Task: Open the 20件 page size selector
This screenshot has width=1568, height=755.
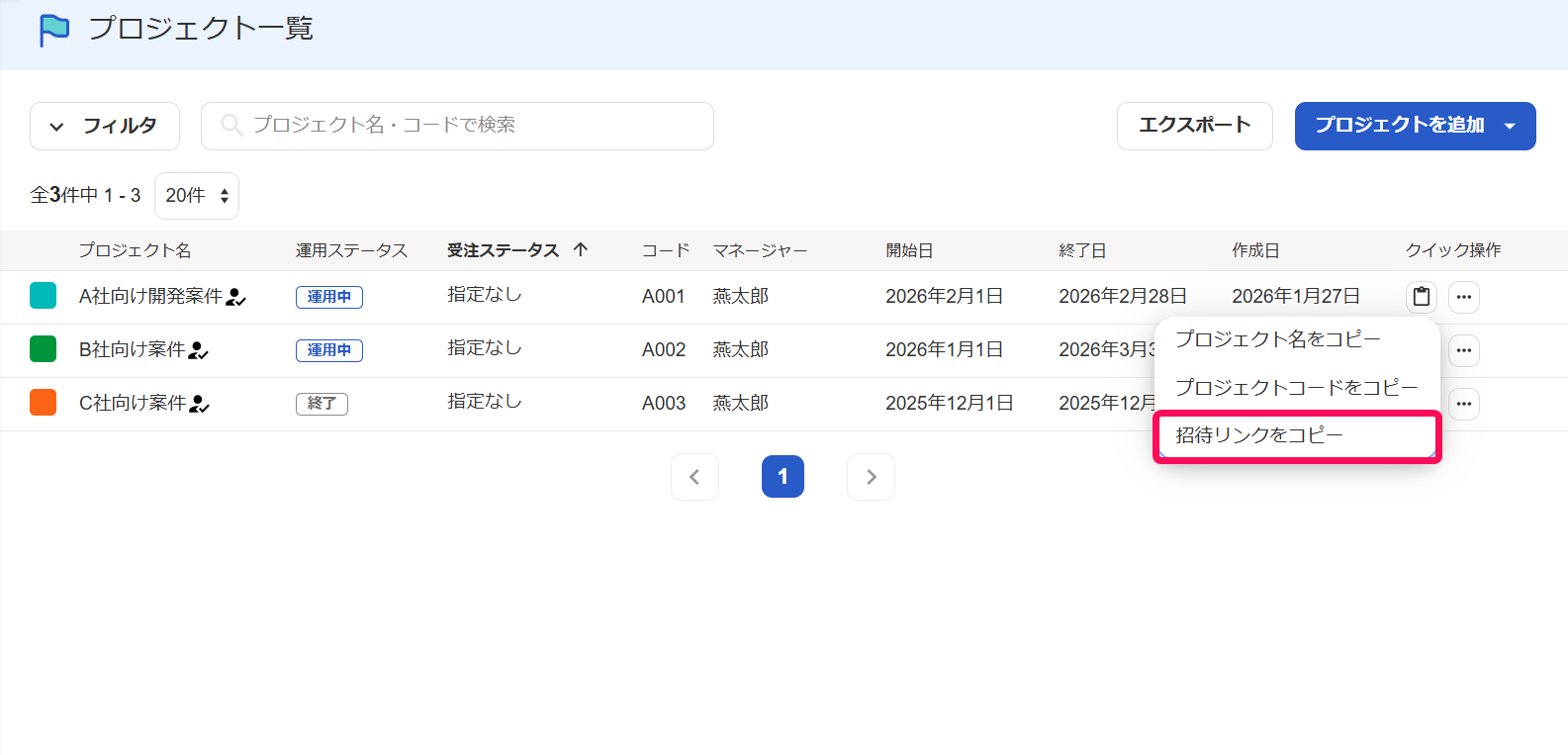Action: 197,196
